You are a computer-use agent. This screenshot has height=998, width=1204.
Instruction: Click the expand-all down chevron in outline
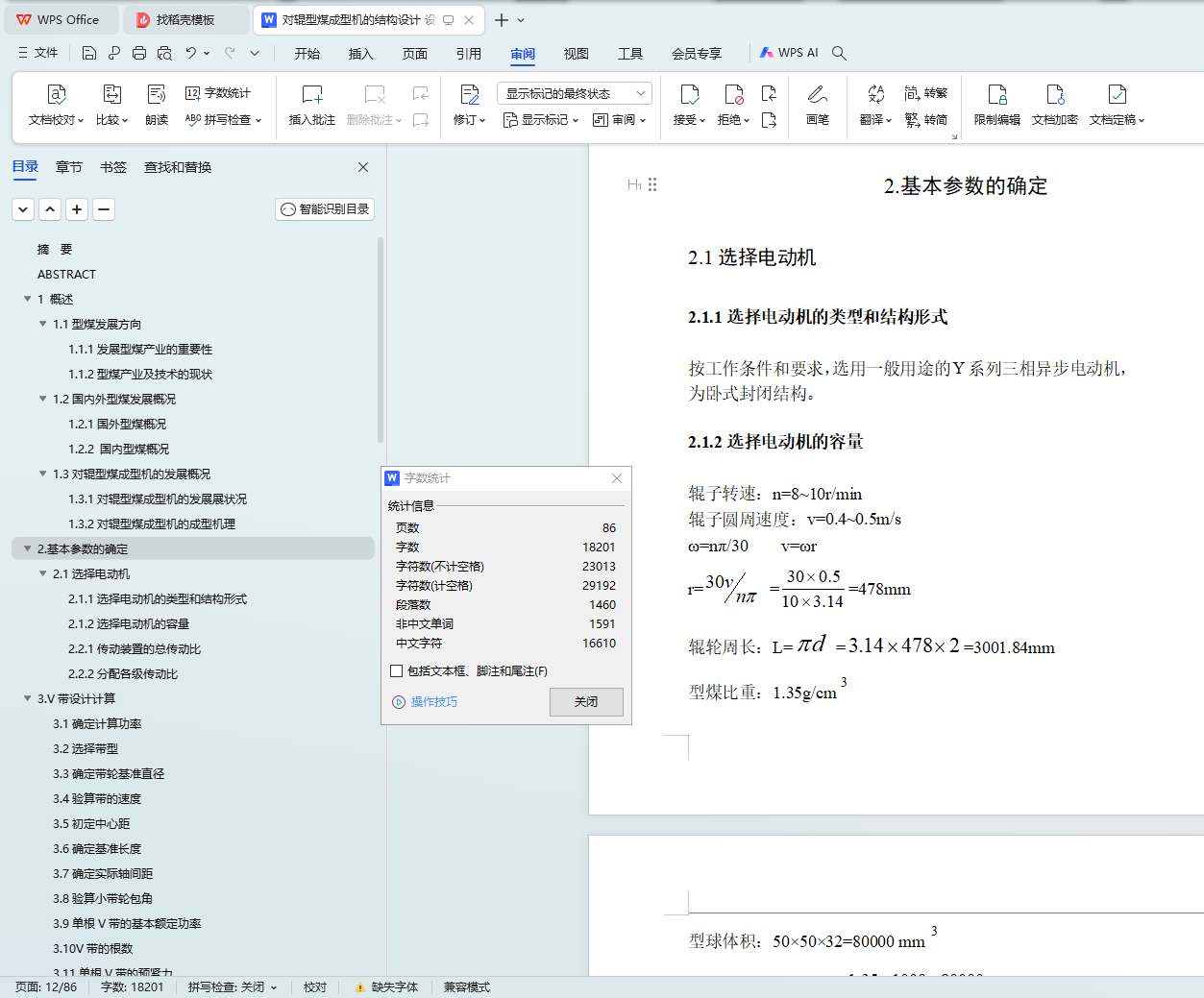tap(23, 208)
